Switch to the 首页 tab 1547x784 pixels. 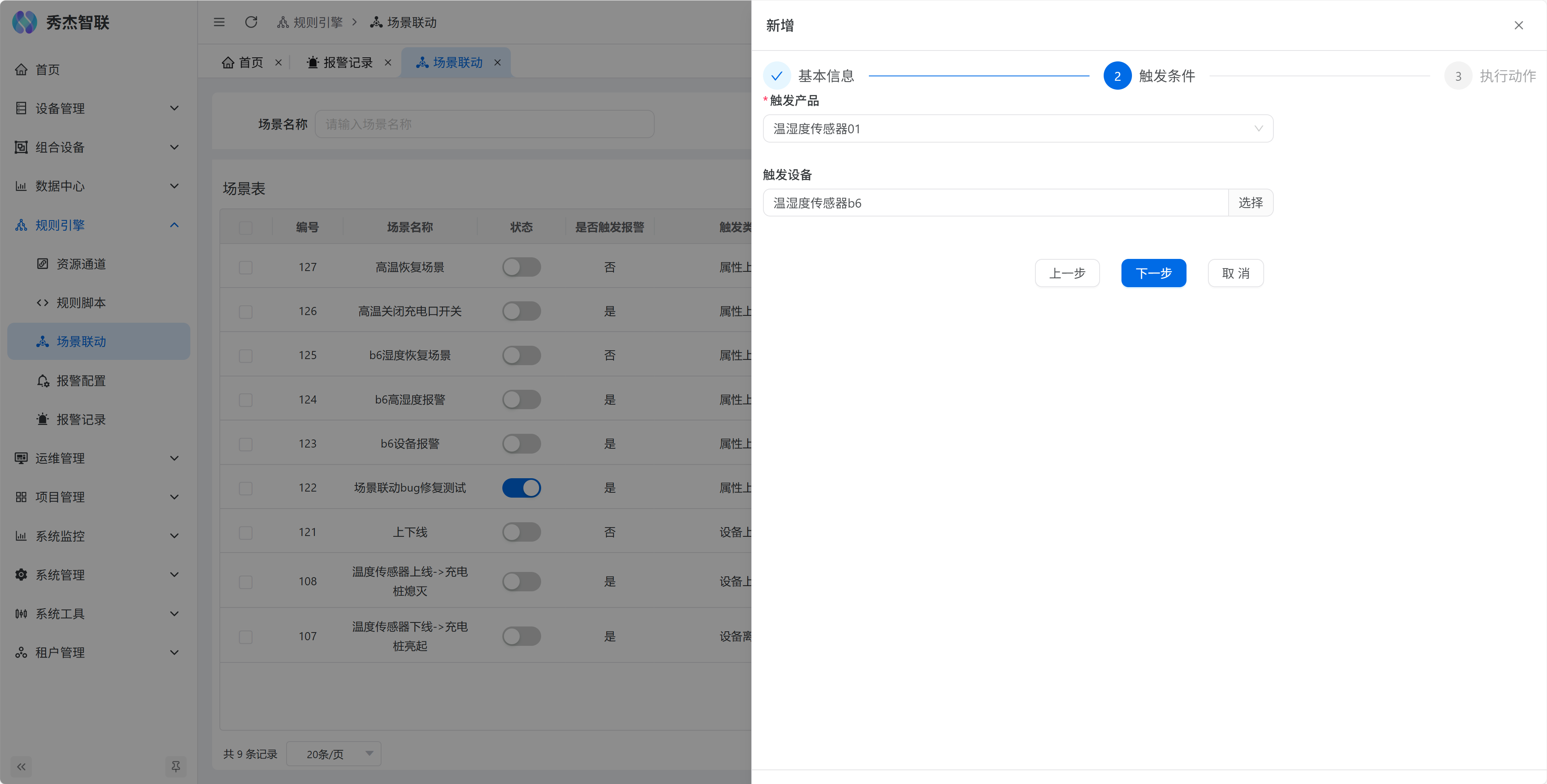pos(250,63)
